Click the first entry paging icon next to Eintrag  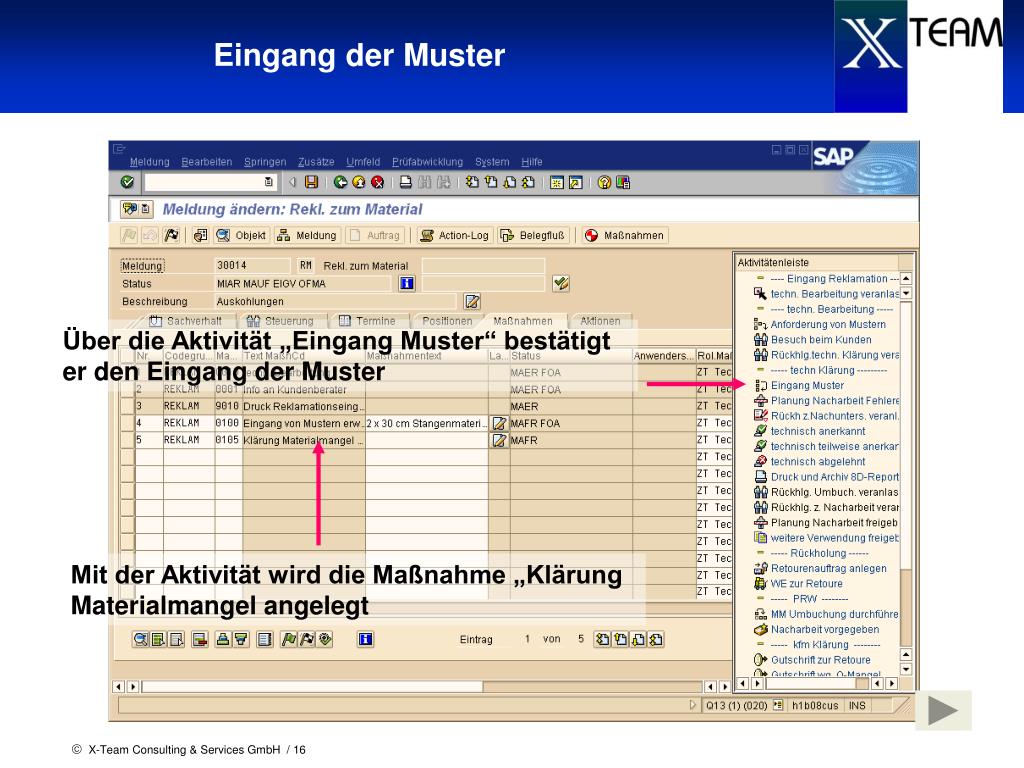coord(602,639)
